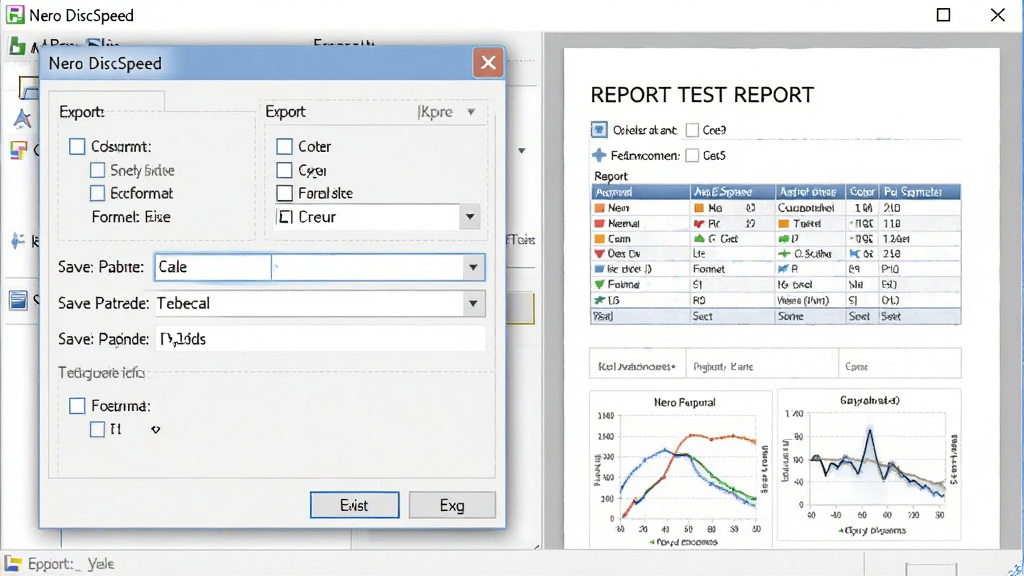Click the blue star icon in left sidebar
1024x576 pixels.
[22, 119]
